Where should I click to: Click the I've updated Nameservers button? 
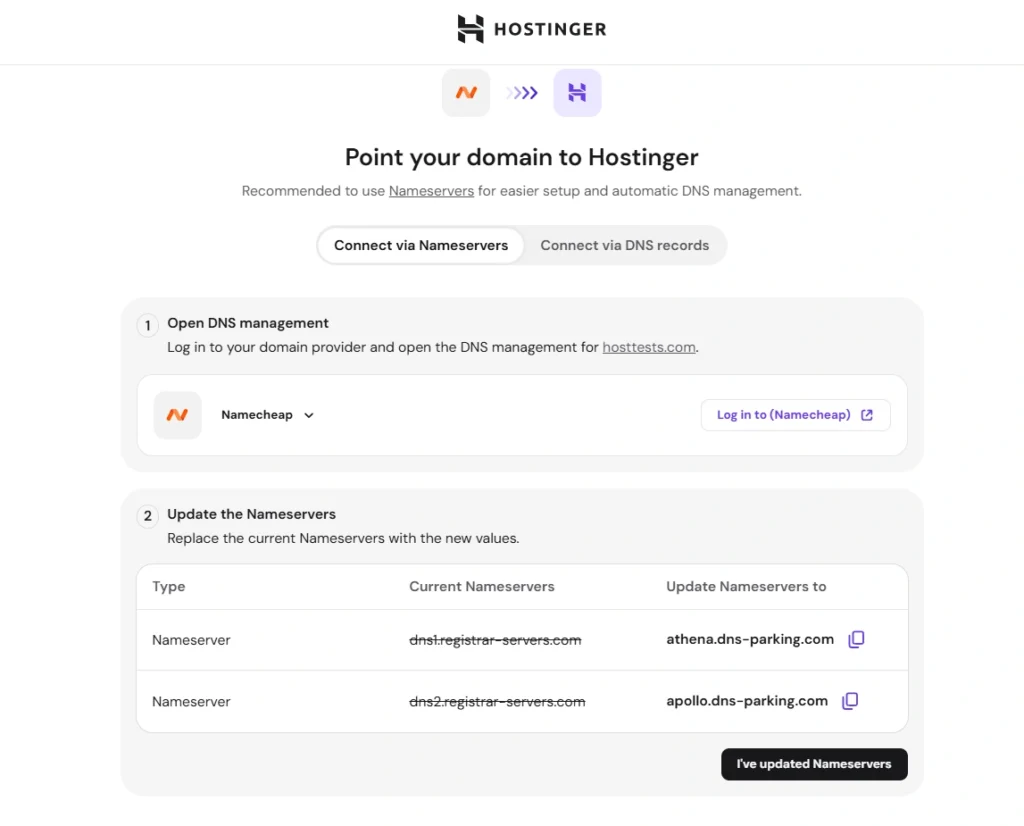point(813,764)
